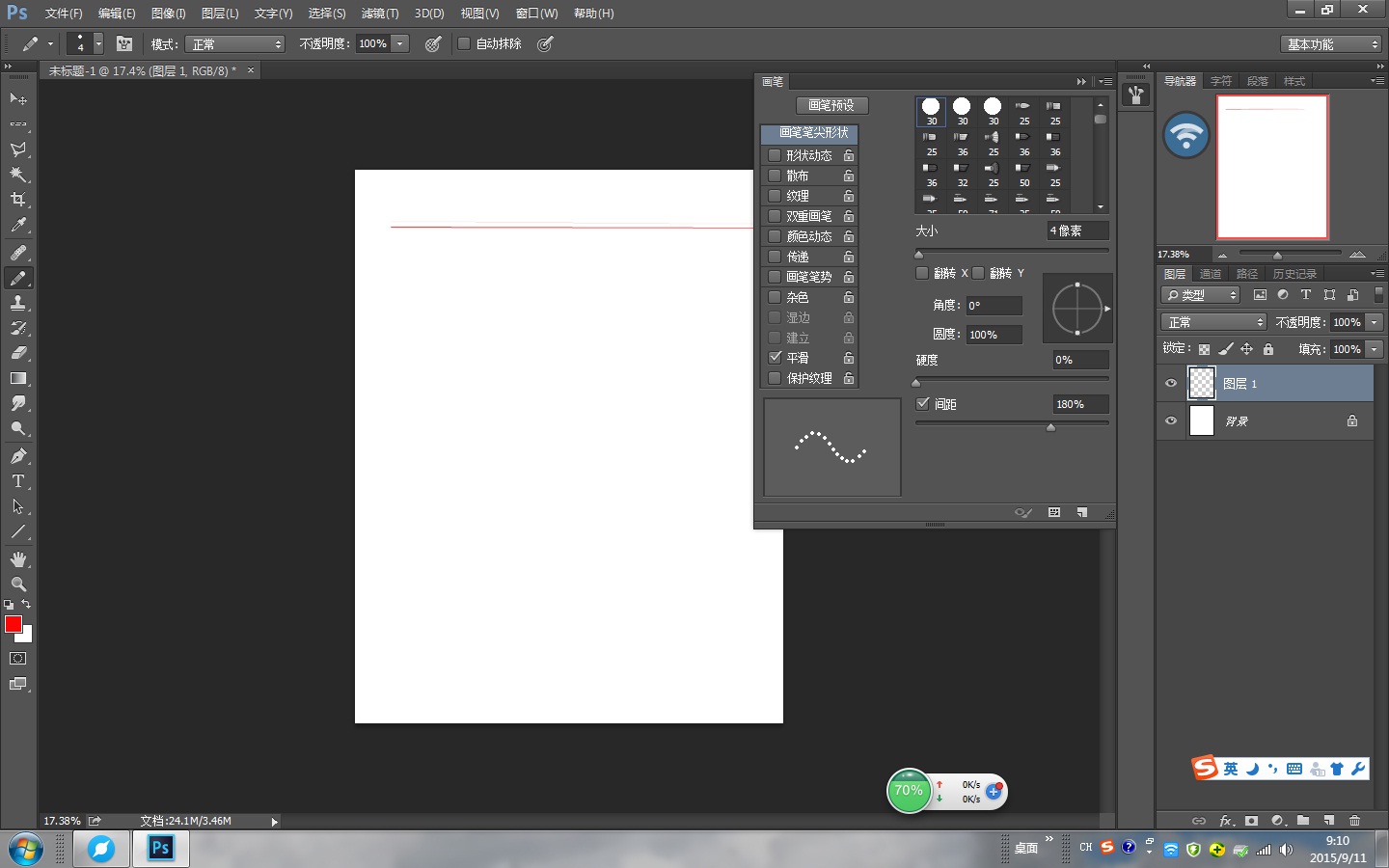Click the 角度 angle input field

tap(994, 306)
